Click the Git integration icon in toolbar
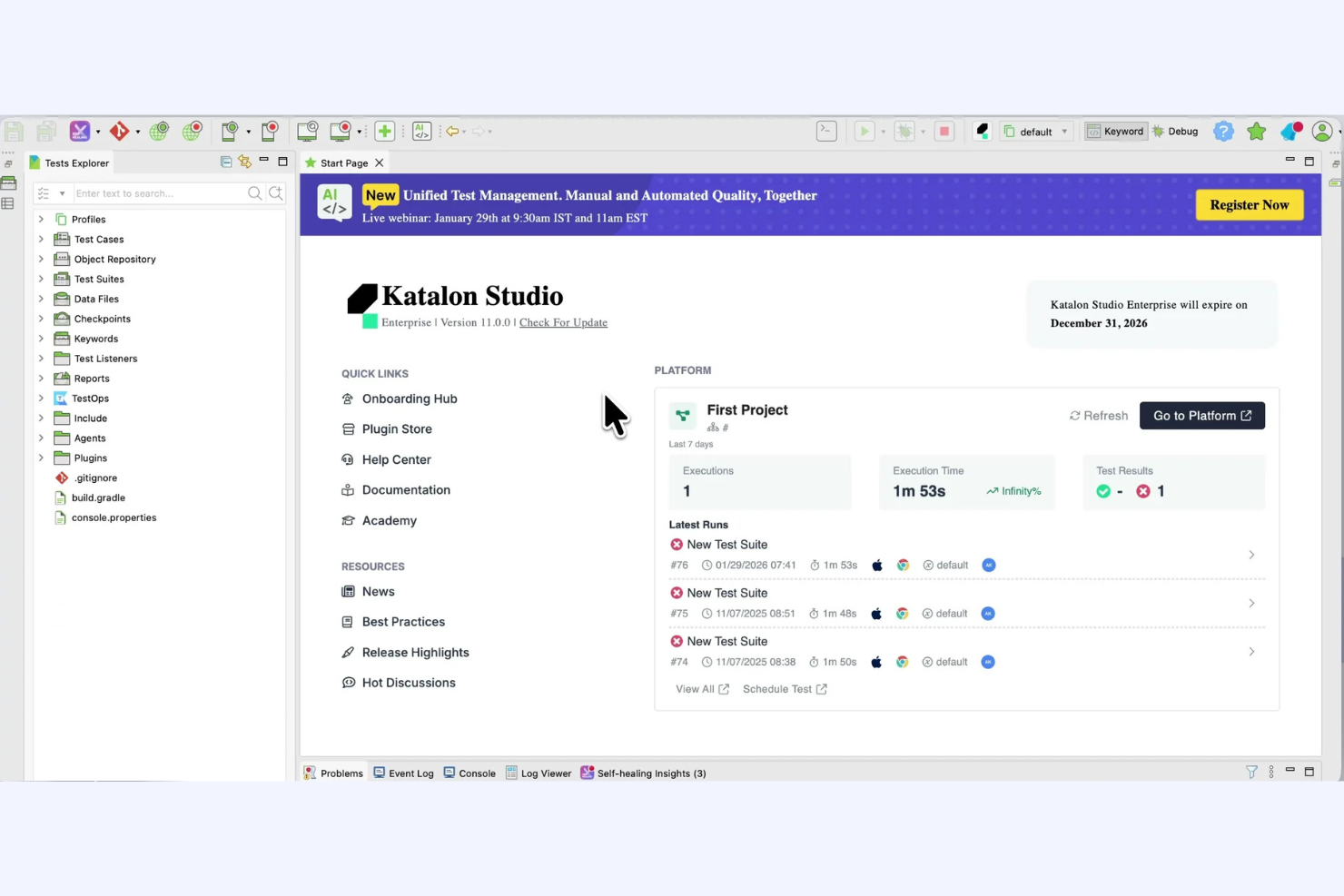 tap(121, 131)
